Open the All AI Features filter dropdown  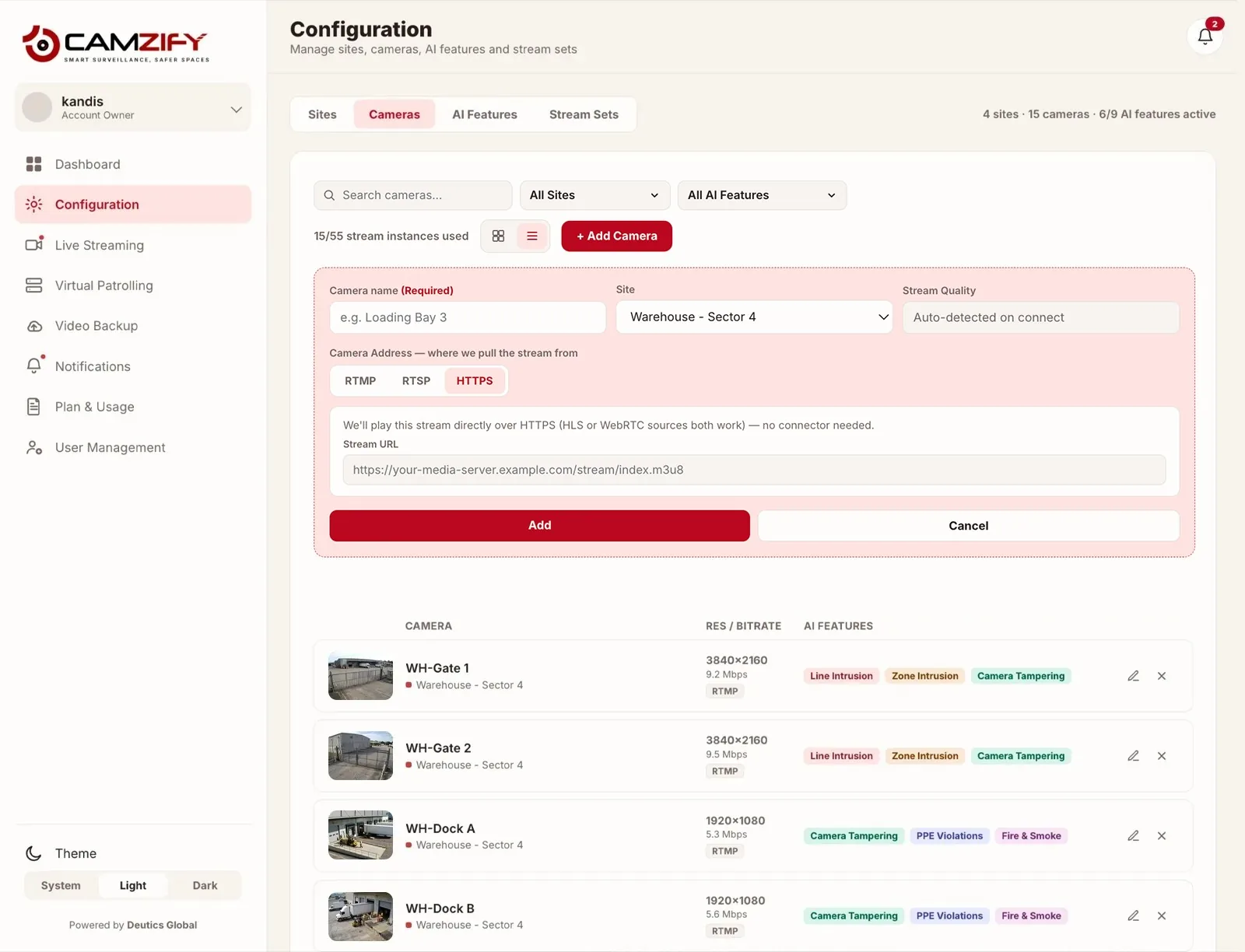pos(762,195)
